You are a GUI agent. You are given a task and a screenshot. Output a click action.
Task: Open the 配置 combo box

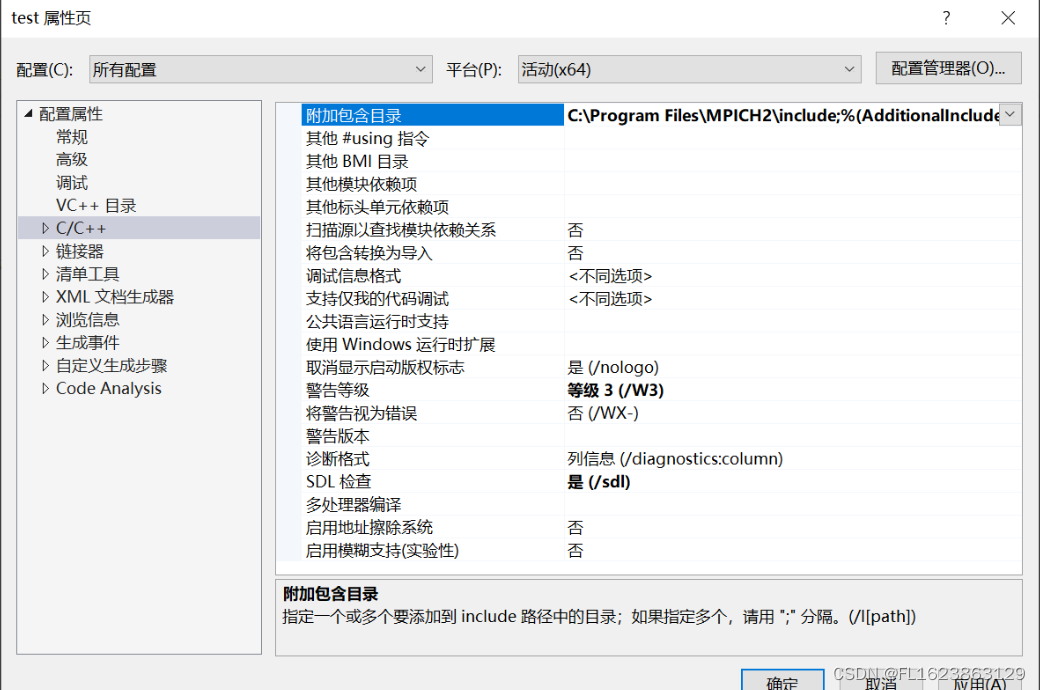coord(423,69)
